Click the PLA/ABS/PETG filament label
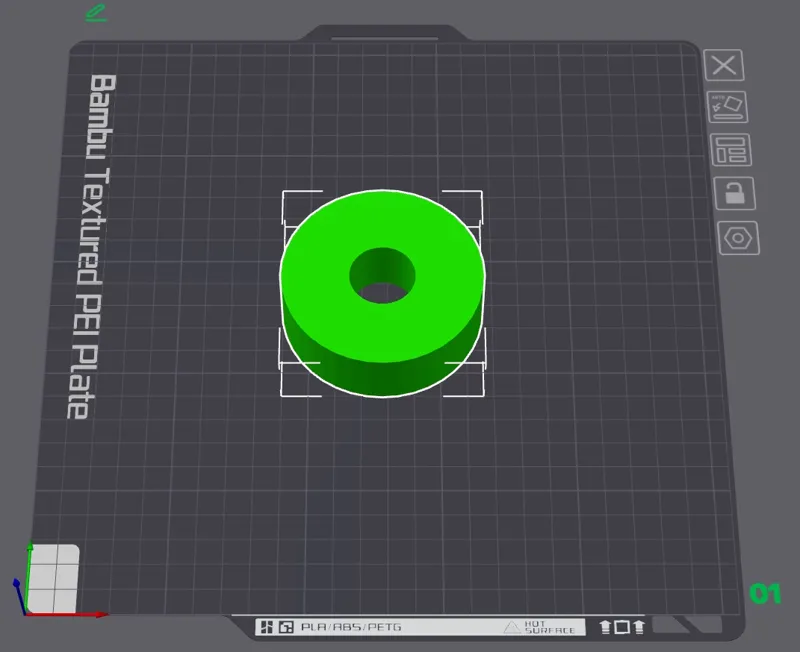The height and width of the screenshot is (652, 800). [x=352, y=627]
